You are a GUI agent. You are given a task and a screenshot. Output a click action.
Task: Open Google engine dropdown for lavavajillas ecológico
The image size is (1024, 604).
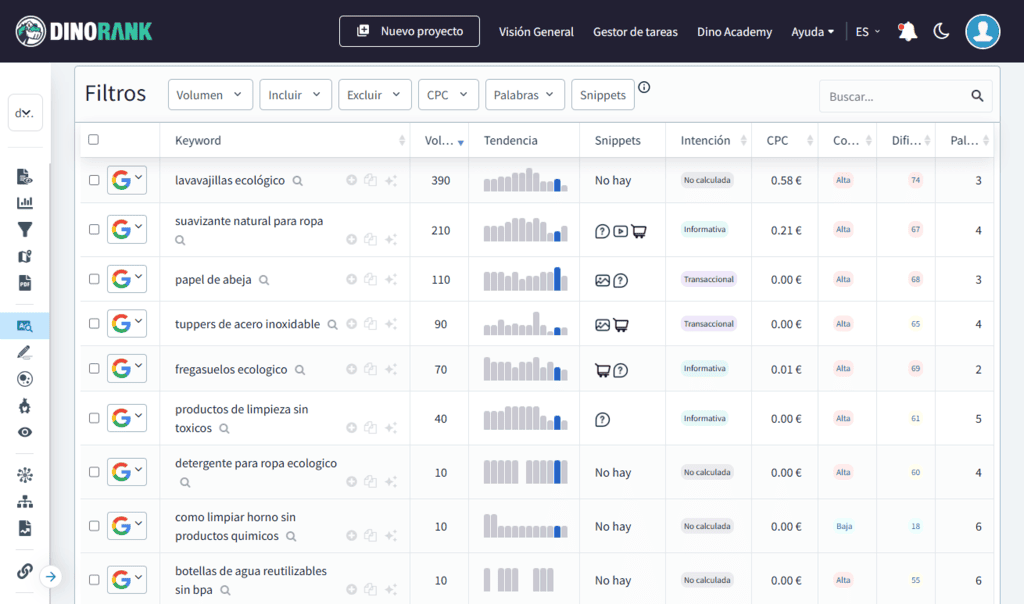[x=127, y=180]
